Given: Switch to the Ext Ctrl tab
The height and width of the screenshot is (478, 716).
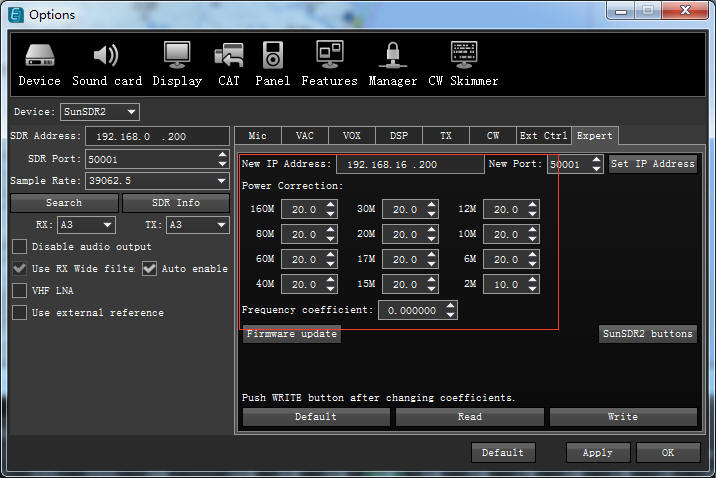Looking at the screenshot, I should click(543, 136).
